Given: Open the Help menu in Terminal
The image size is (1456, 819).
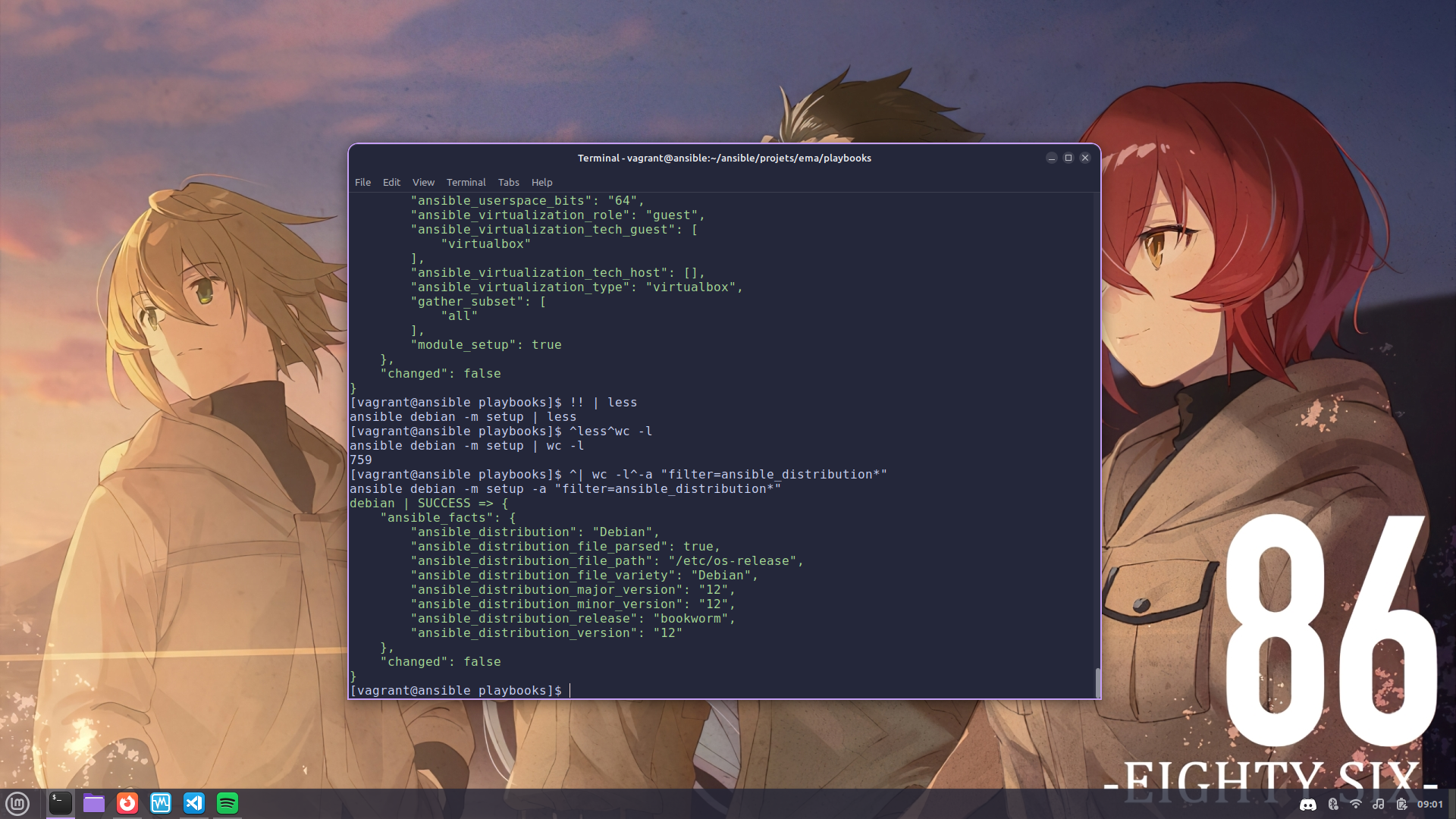Looking at the screenshot, I should [541, 182].
